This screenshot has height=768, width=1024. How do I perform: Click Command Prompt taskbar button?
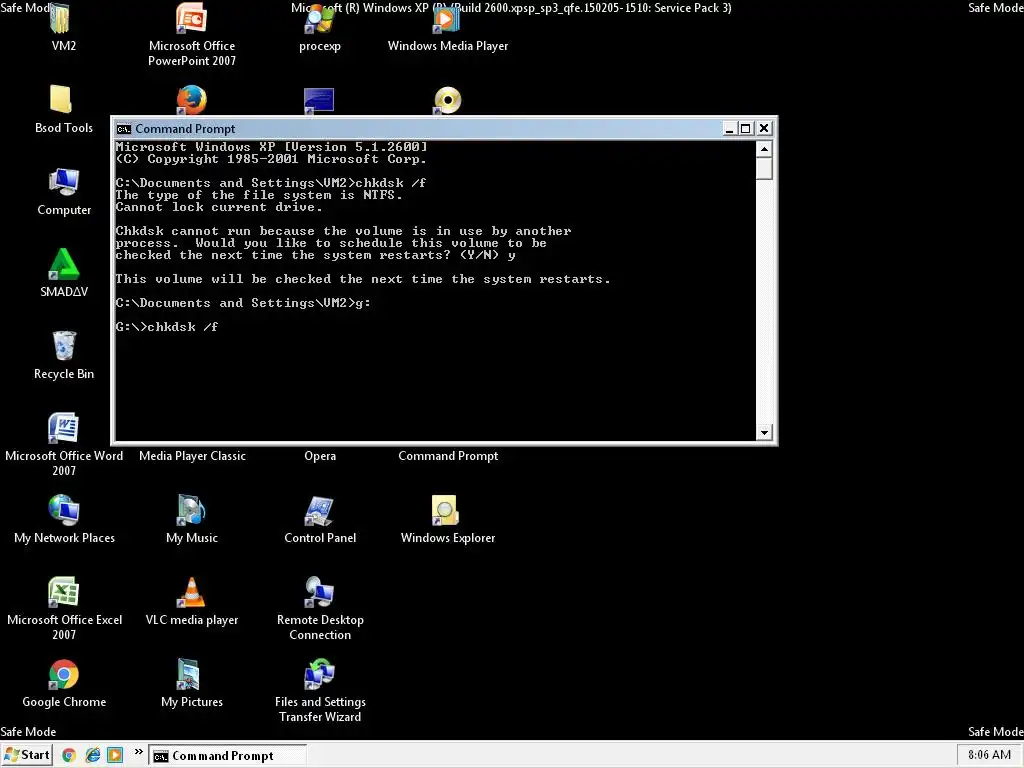pos(227,756)
